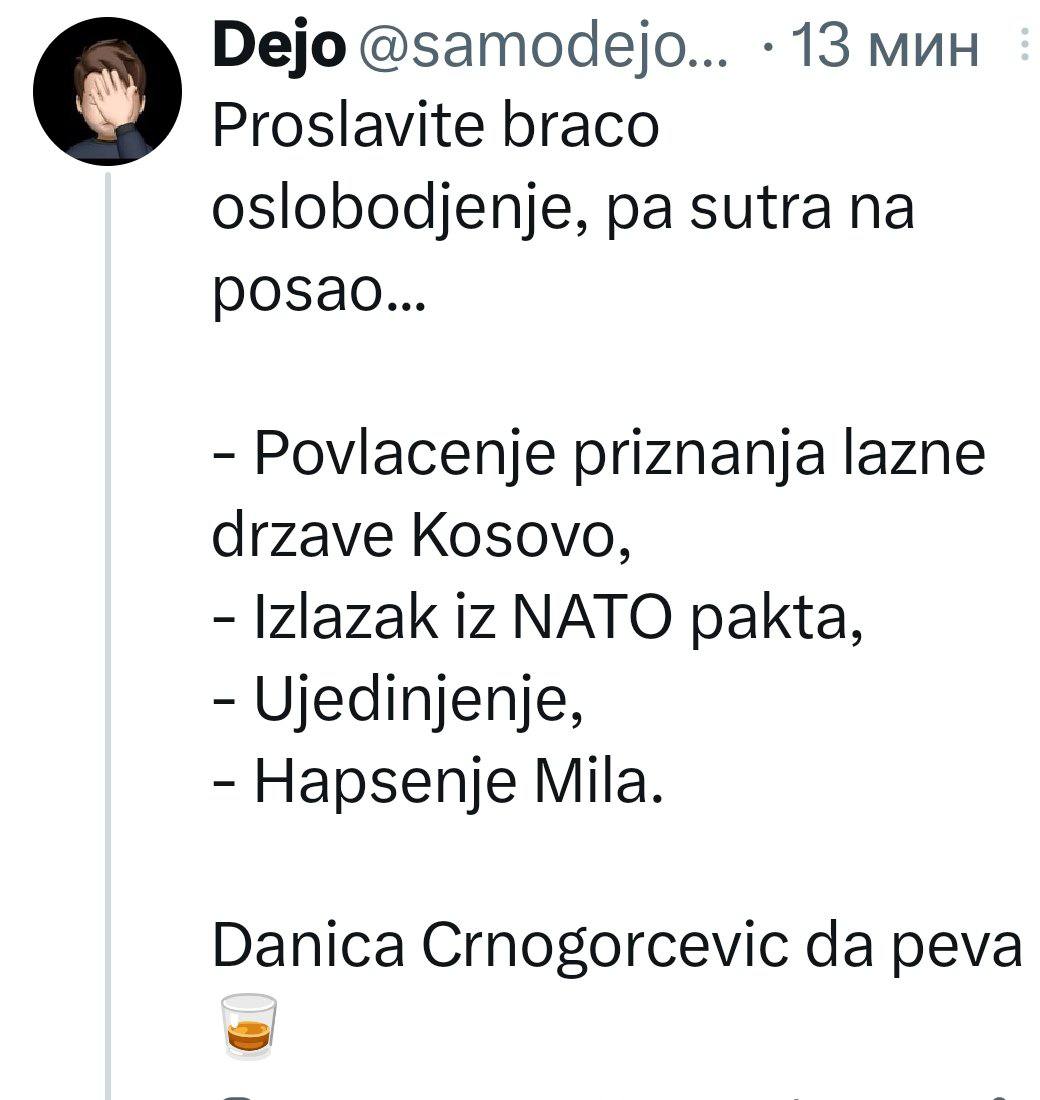Screen dimensions: 1040x1100
Task: Click the line 'oslobodjenje, pa sutra na'
Action: (x=564, y=208)
